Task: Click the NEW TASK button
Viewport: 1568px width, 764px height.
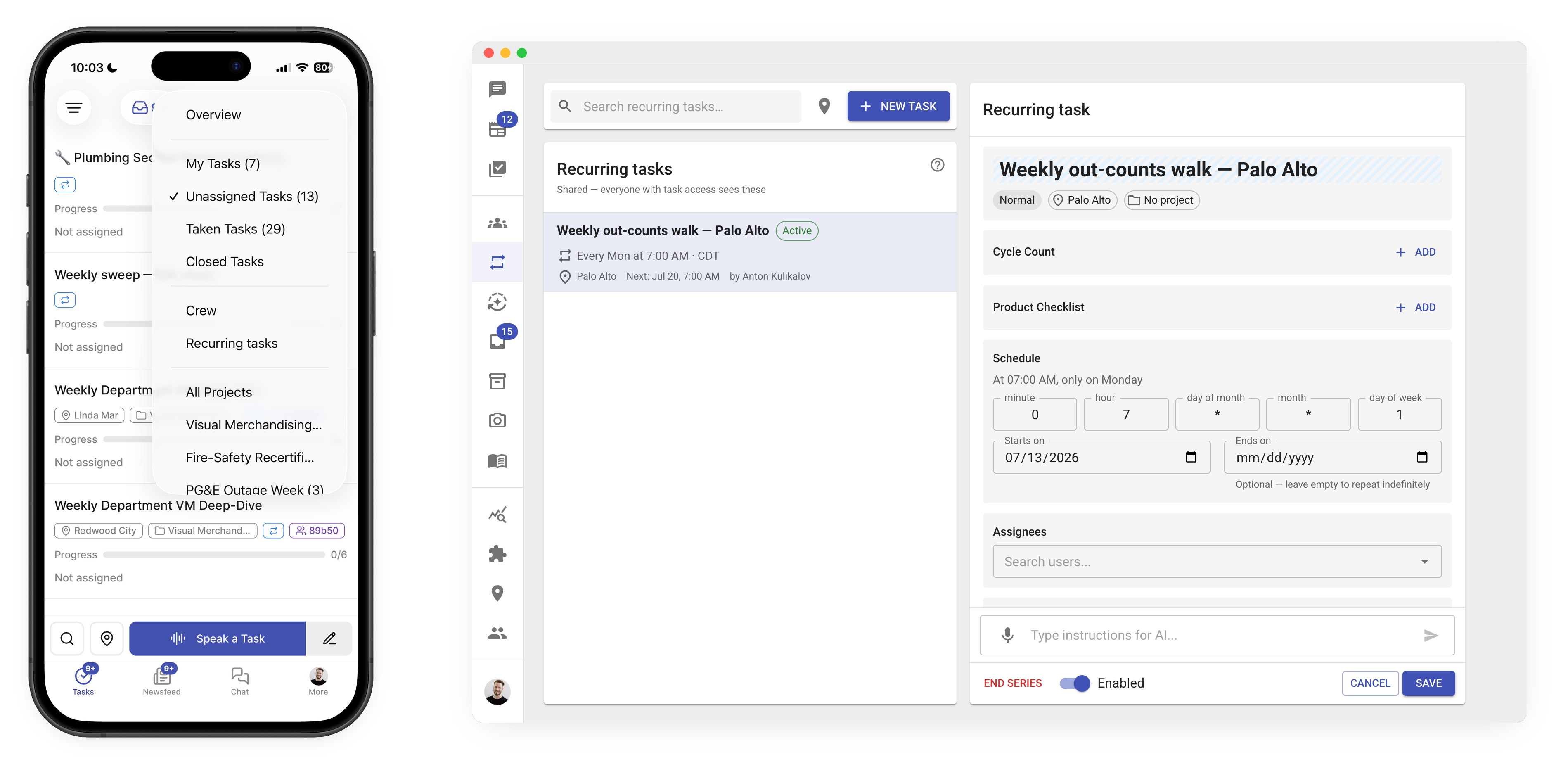Action: [898, 106]
